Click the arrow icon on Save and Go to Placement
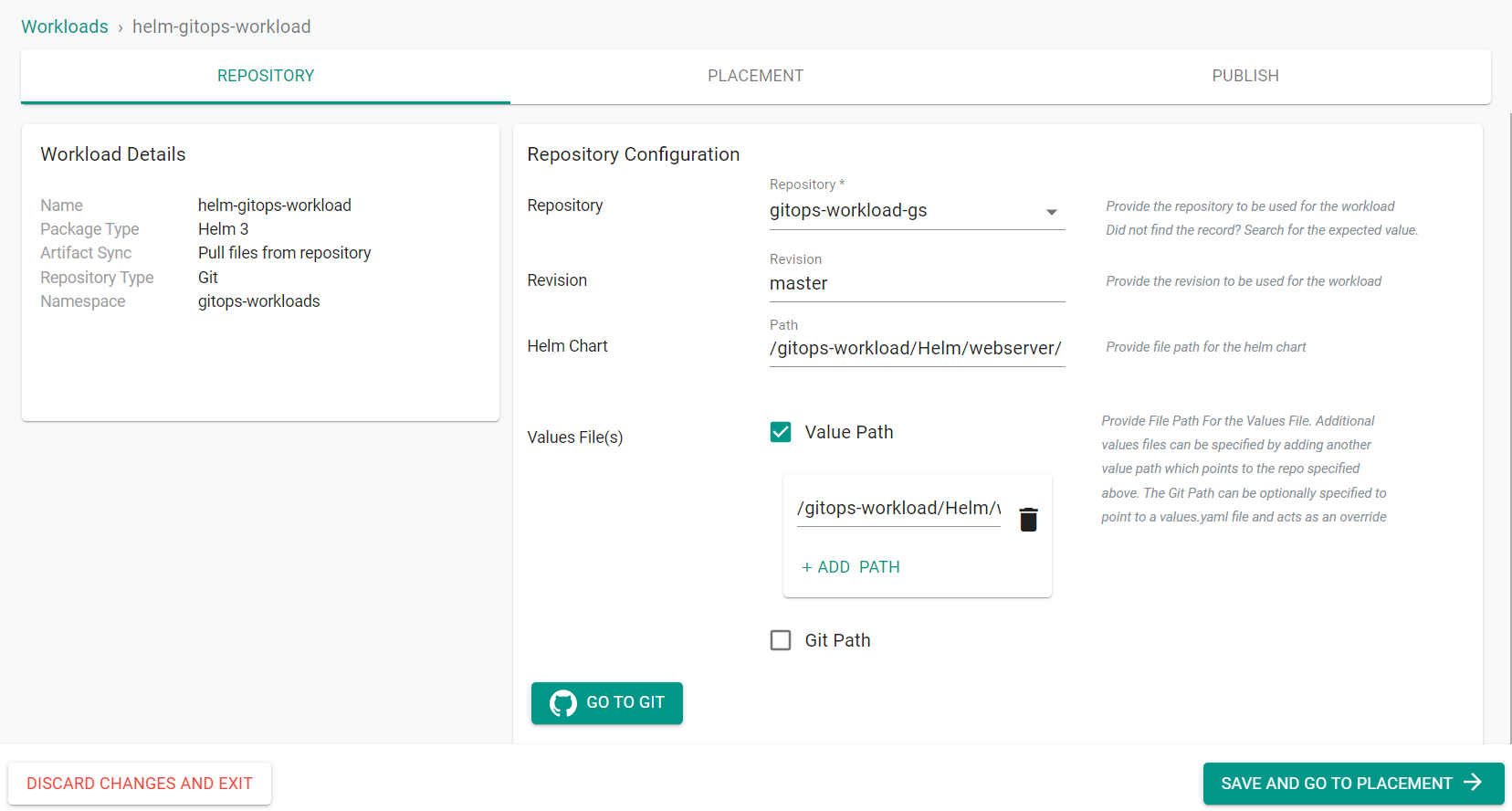Screen dimensions: 1512x811 click(x=1473, y=783)
